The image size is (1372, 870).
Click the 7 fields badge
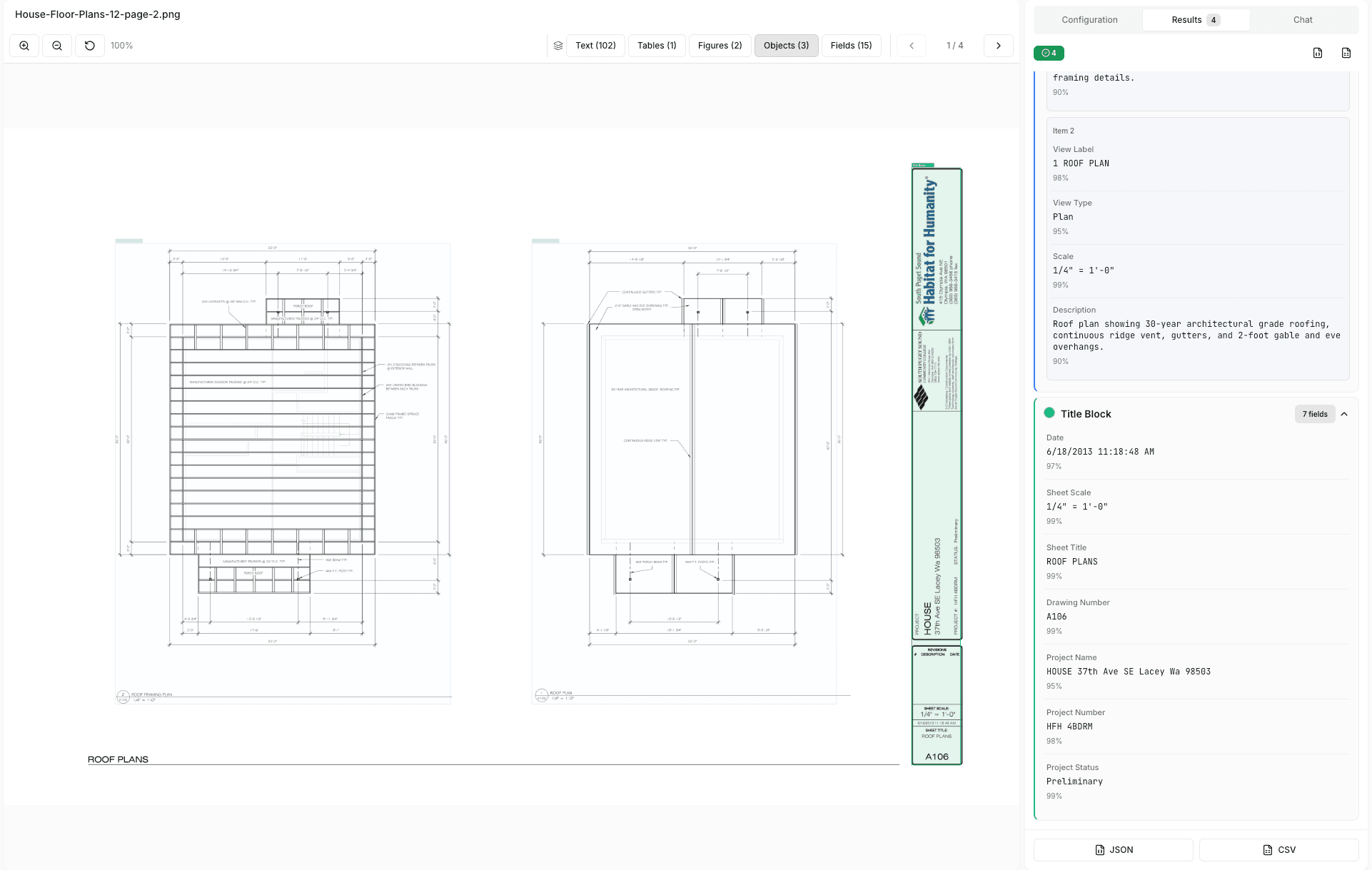click(1314, 414)
